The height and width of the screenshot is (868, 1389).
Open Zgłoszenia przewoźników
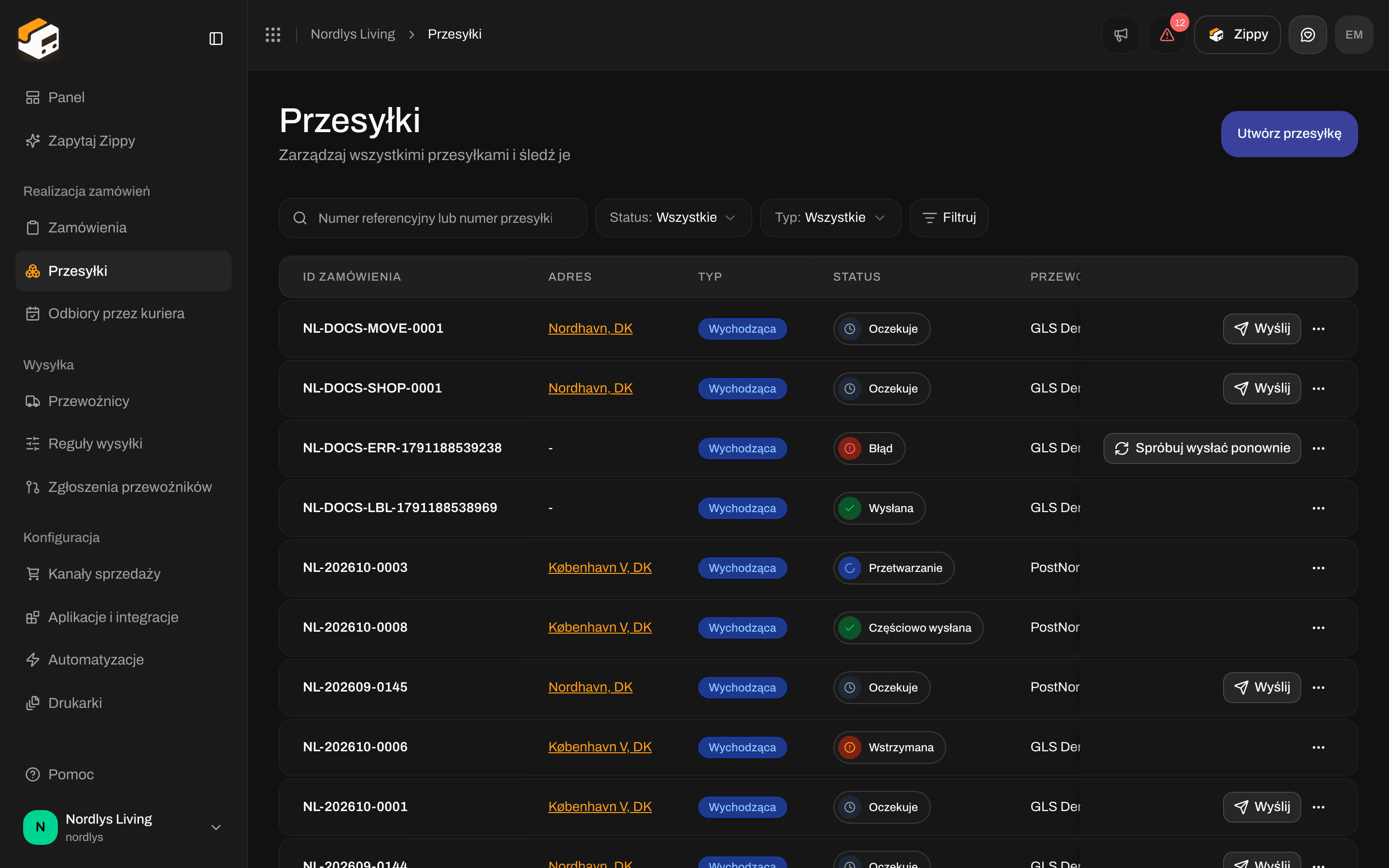(123, 488)
